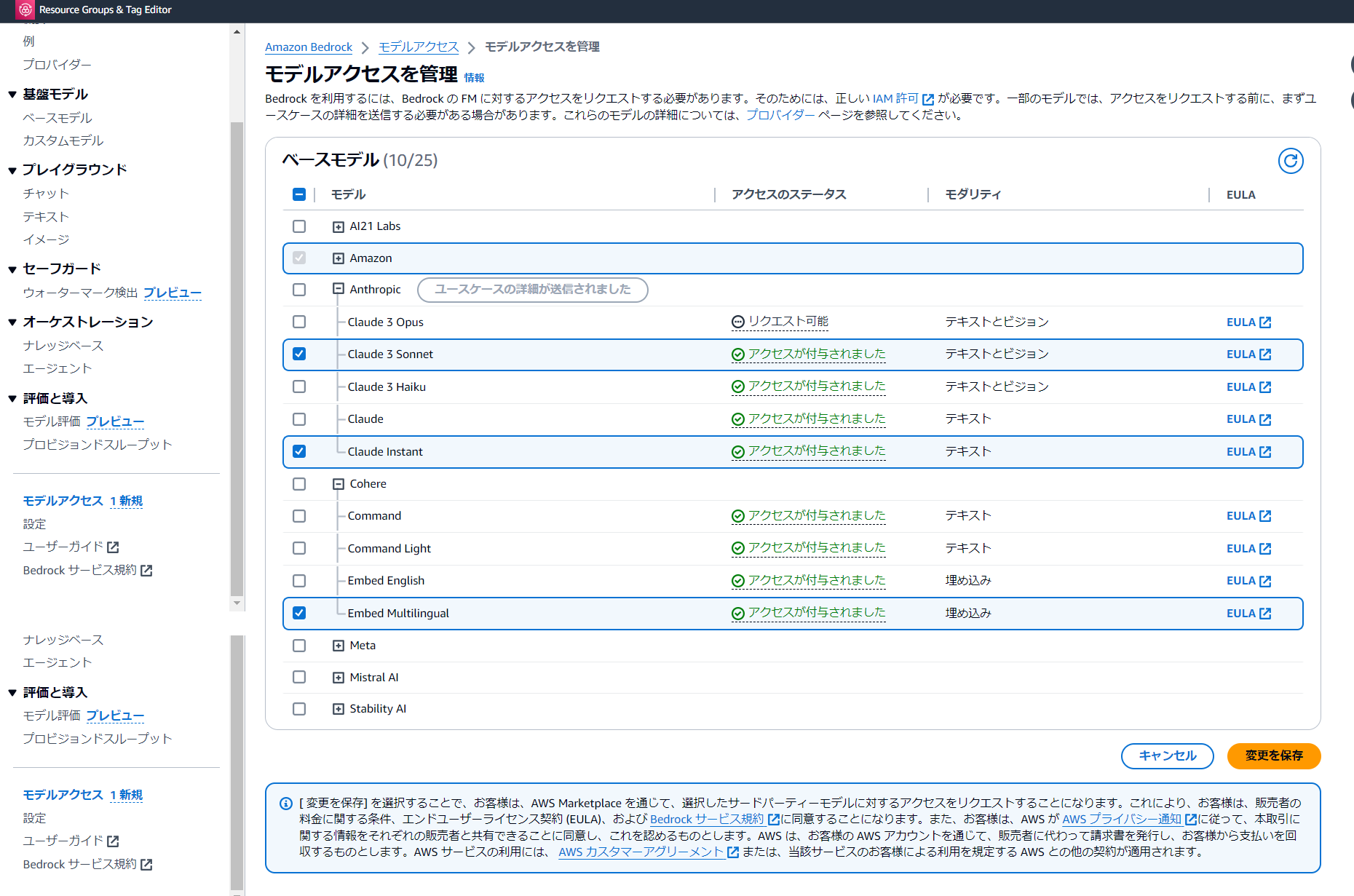The height and width of the screenshot is (896, 1354).
Task: Uncheck the Claude 3 Sonnet checkbox
Action: click(298, 354)
